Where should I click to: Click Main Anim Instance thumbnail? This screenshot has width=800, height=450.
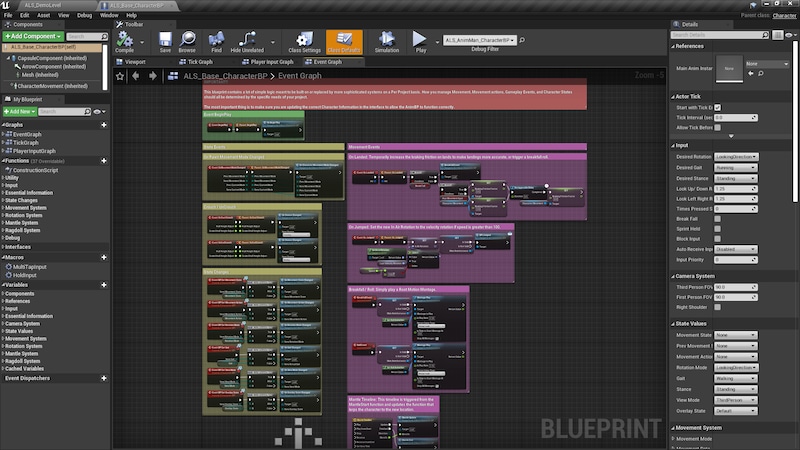729,68
